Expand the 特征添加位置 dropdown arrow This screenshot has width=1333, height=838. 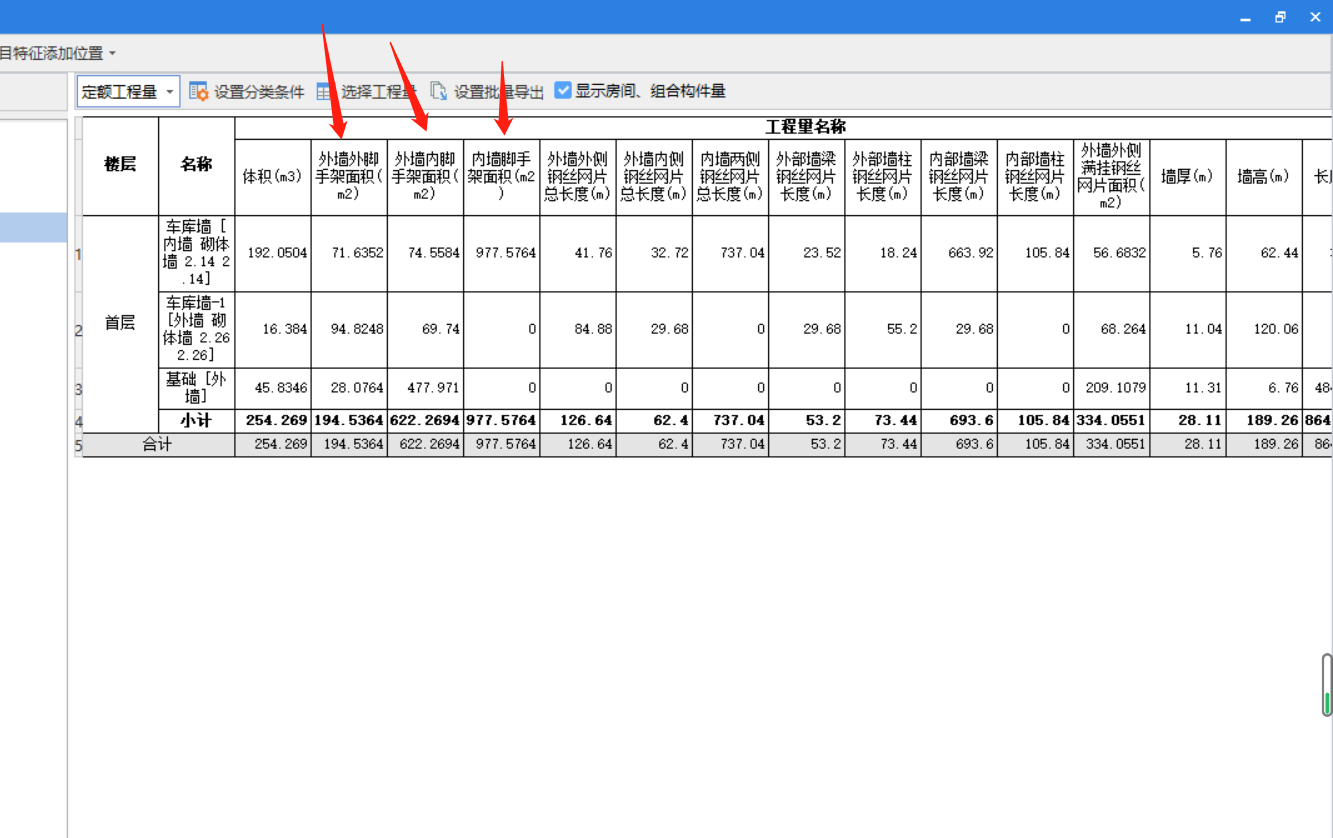click(112, 53)
